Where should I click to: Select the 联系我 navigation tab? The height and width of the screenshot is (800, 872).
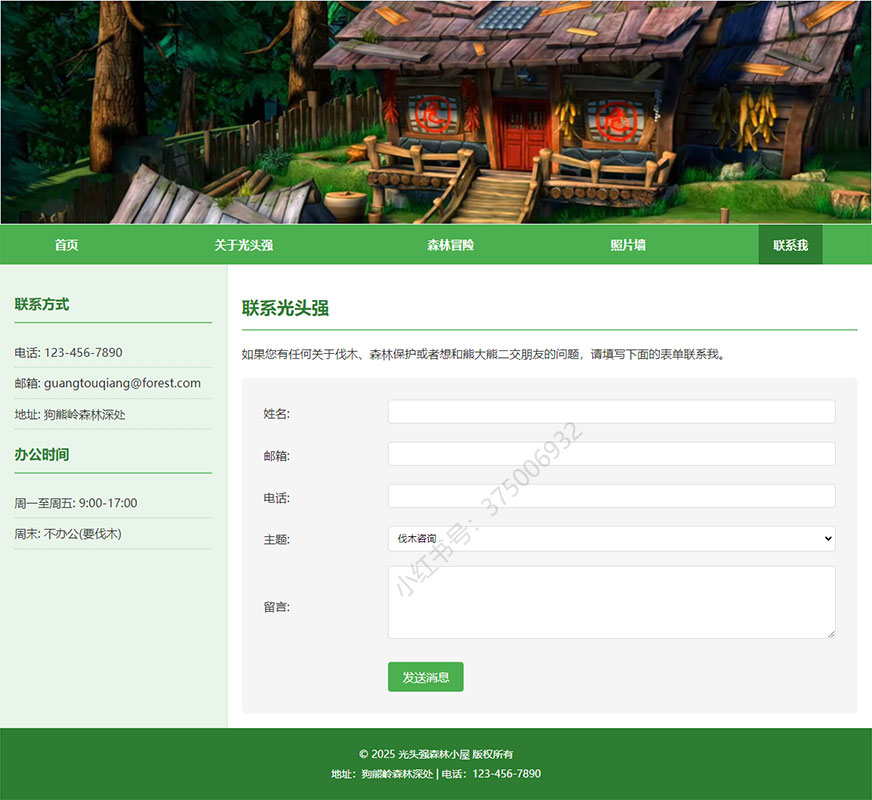coord(790,245)
